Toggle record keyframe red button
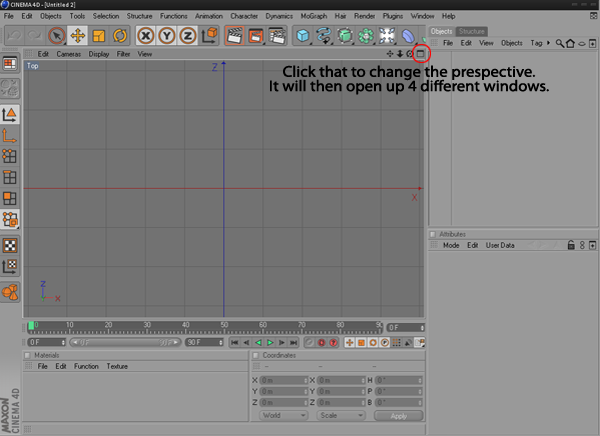600x436 pixels. (x=321, y=343)
